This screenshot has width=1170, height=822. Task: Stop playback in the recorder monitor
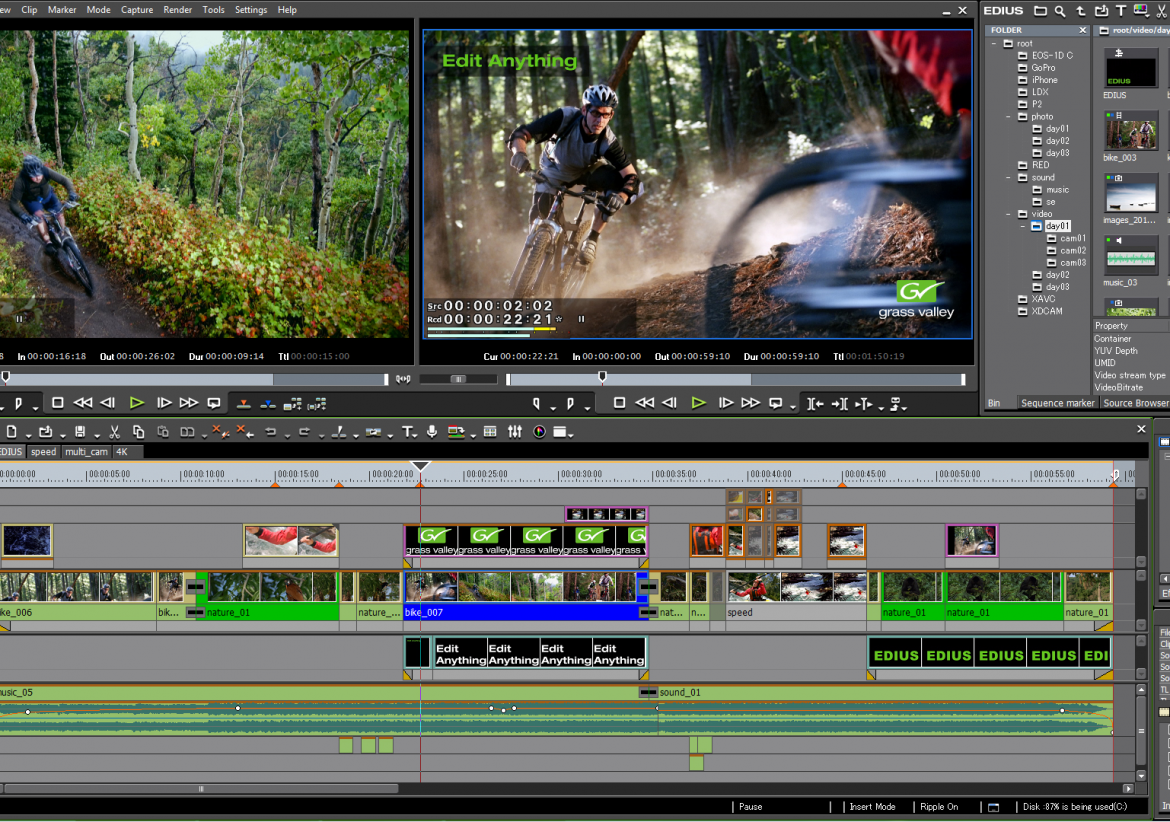click(619, 403)
